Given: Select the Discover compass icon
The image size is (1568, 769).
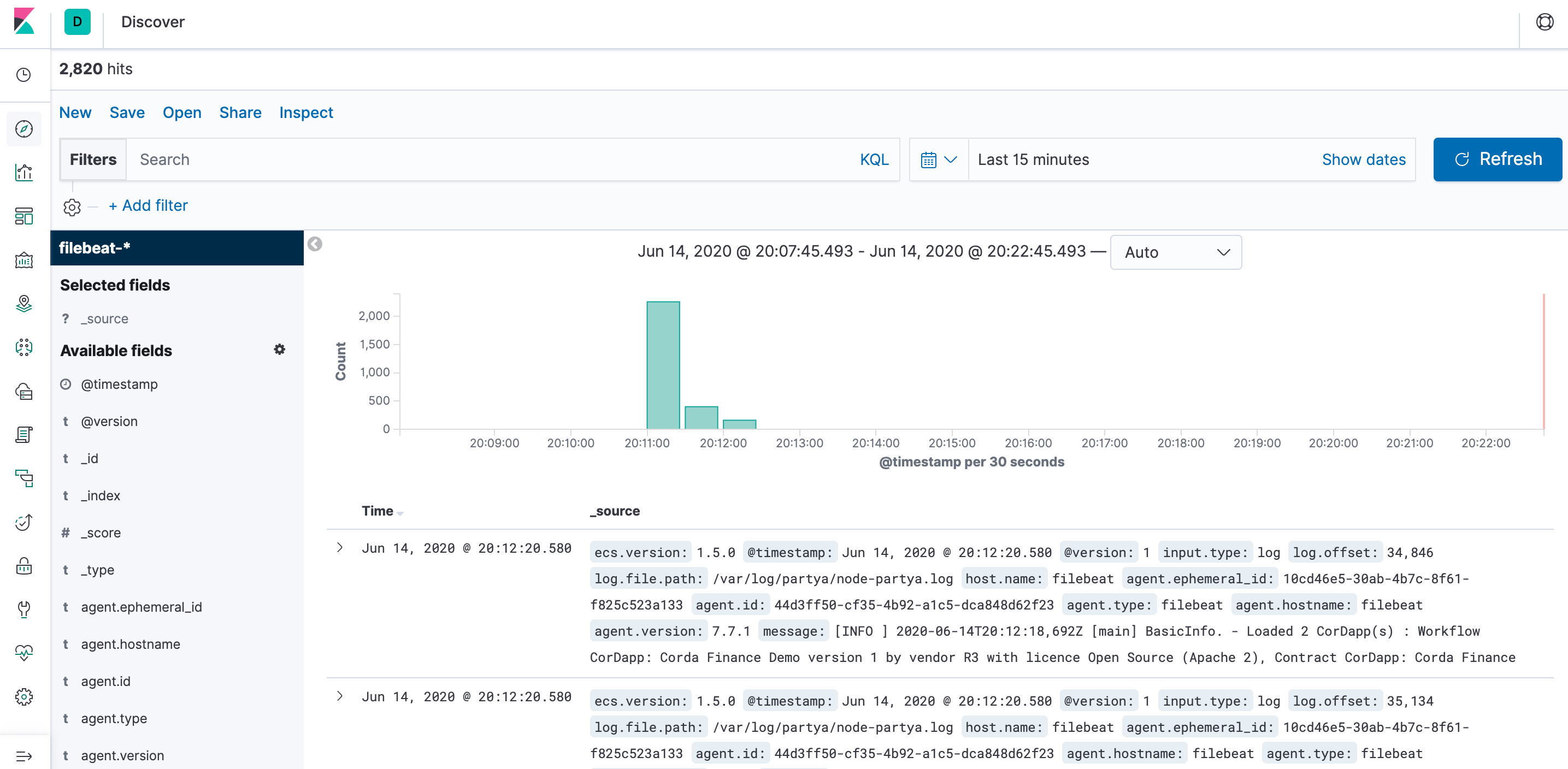Looking at the screenshot, I should pos(23,129).
